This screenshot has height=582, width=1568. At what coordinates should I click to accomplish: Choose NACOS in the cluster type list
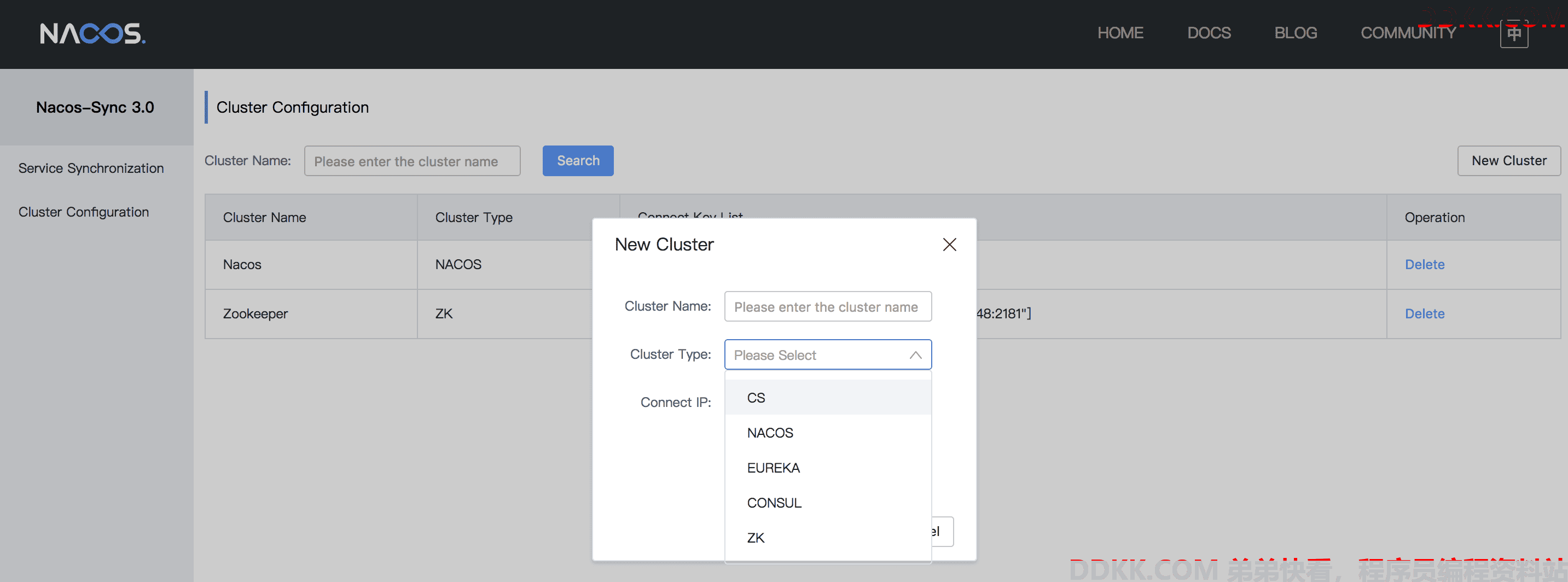click(828, 432)
